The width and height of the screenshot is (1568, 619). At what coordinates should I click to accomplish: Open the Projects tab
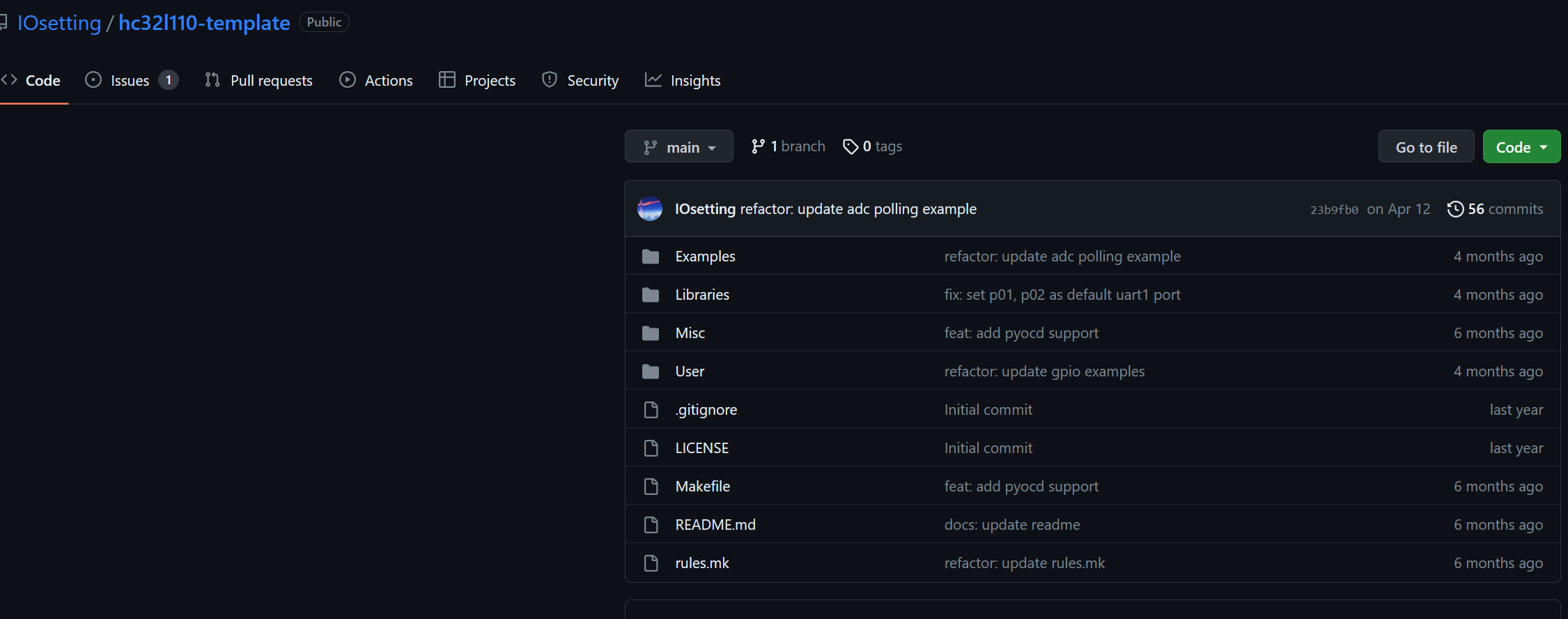(x=477, y=81)
